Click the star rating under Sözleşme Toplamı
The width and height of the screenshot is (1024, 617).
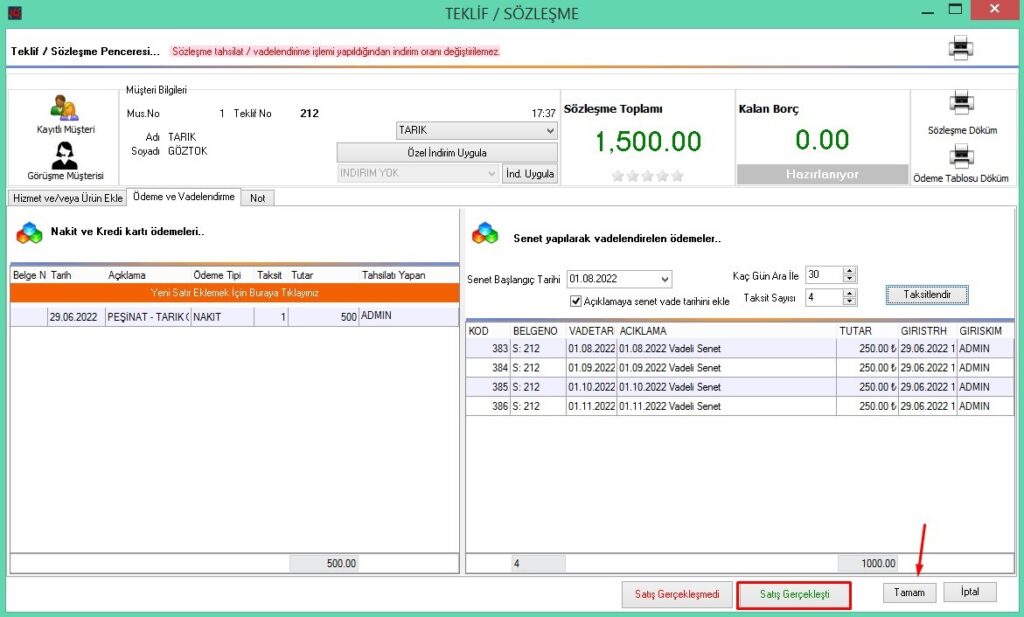coord(648,176)
